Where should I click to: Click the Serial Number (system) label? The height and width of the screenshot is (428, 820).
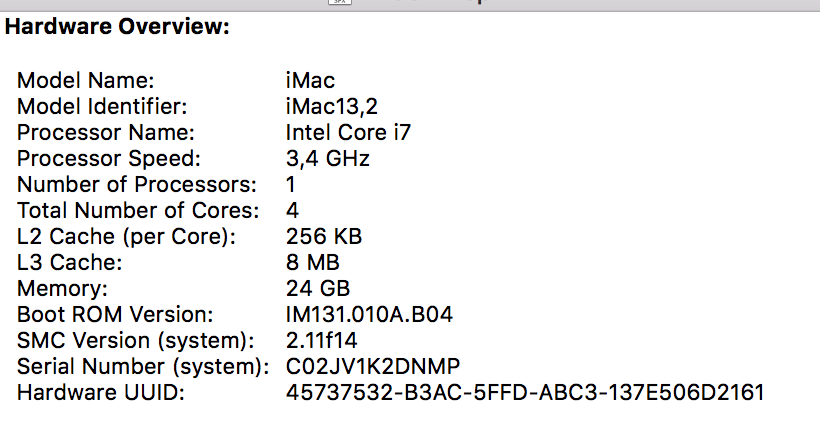pyautogui.click(x=143, y=366)
